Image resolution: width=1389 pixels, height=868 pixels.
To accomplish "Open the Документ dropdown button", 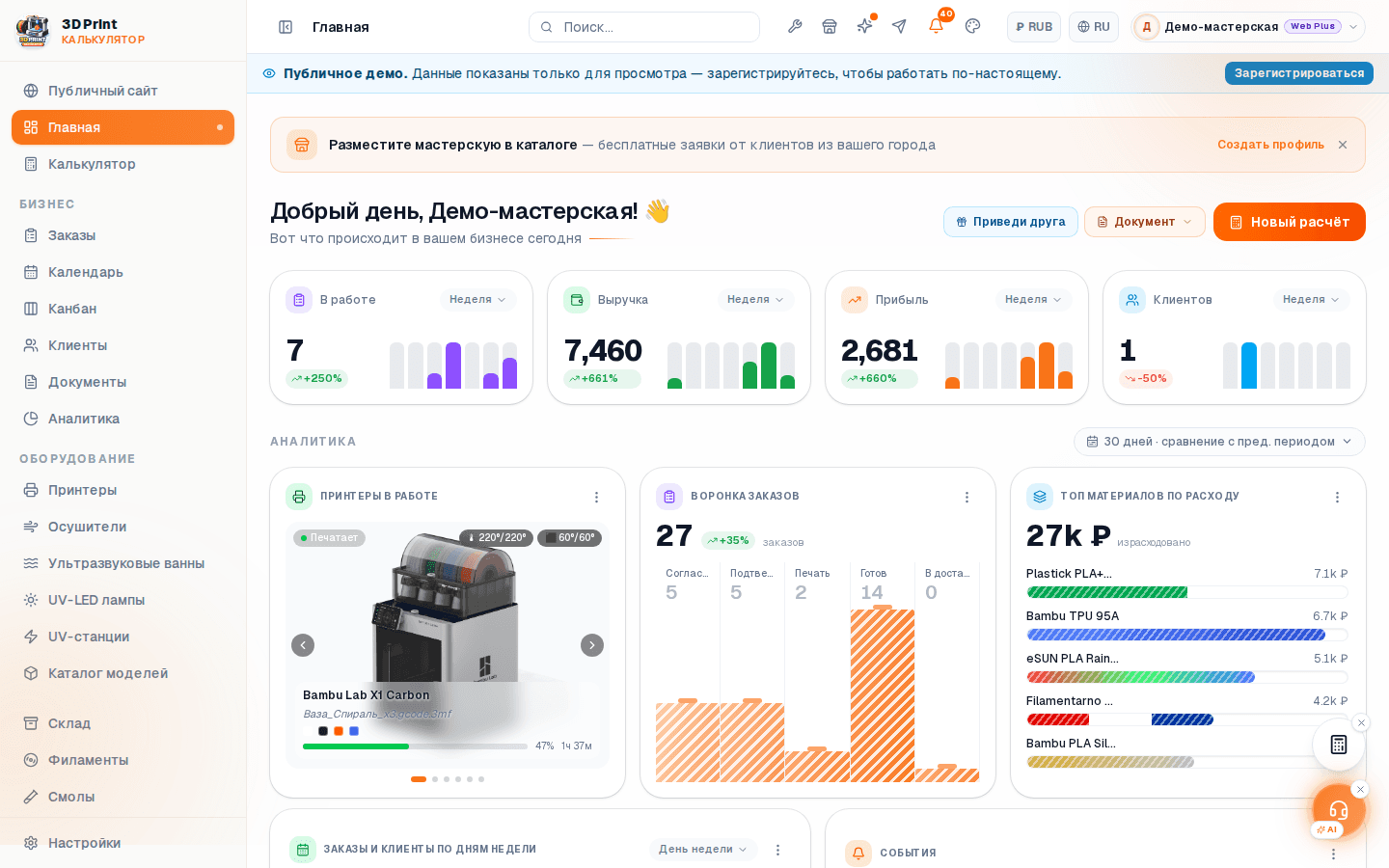I will (x=1145, y=222).
